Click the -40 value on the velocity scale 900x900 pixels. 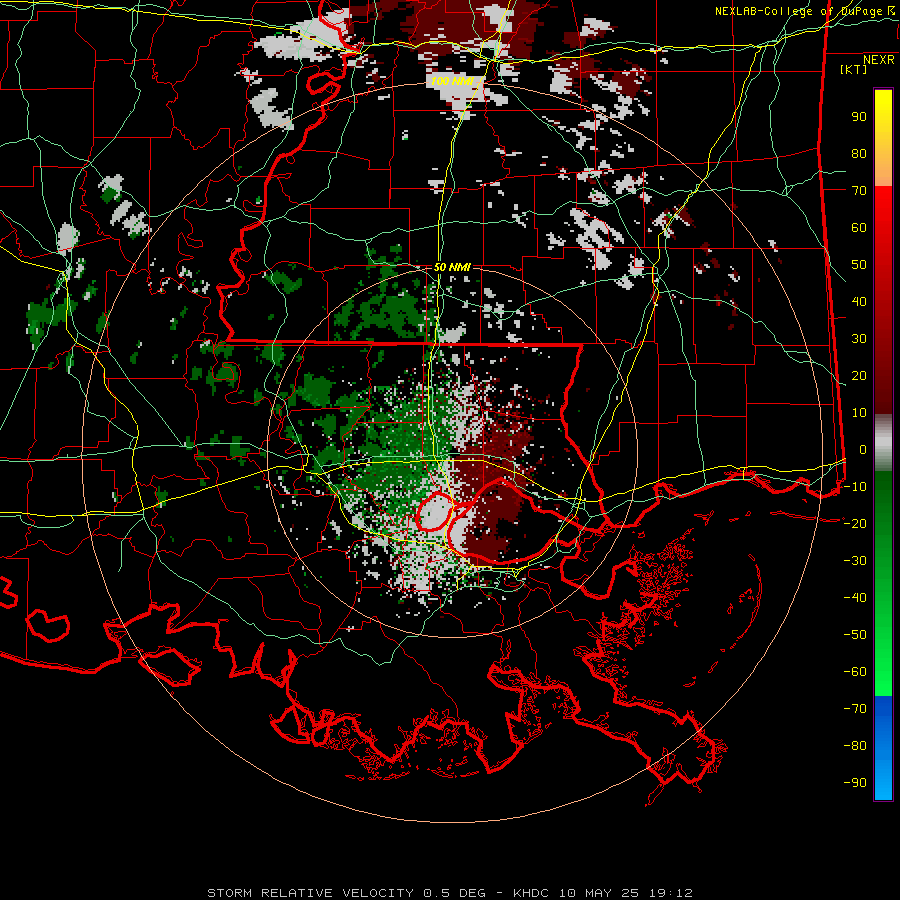click(x=855, y=598)
